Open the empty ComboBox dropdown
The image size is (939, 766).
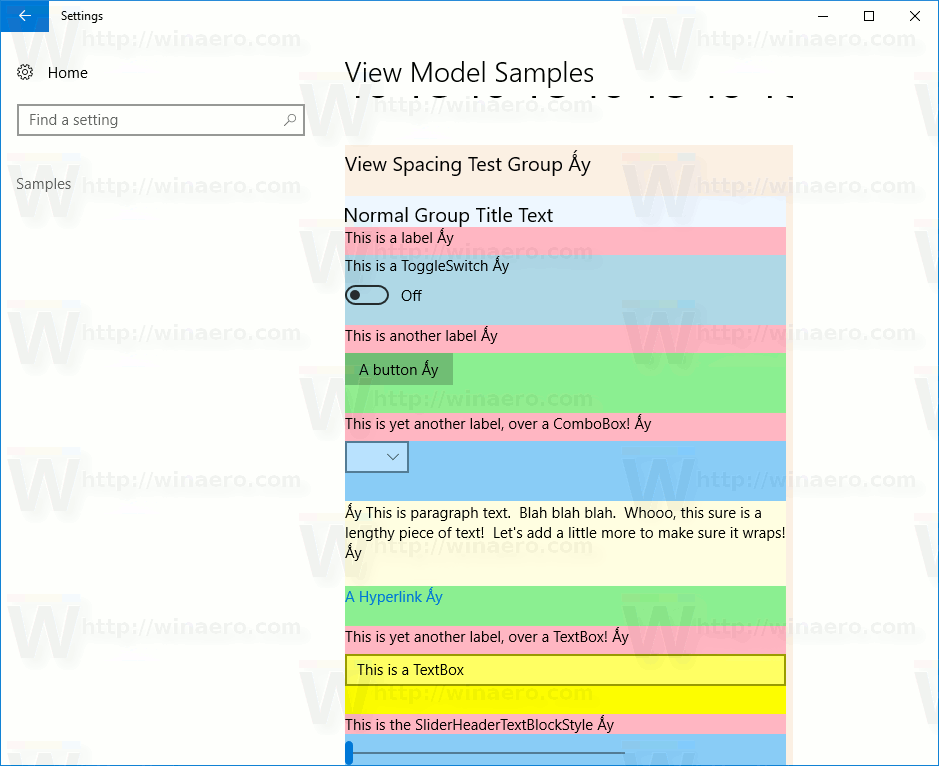[x=377, y=457]
